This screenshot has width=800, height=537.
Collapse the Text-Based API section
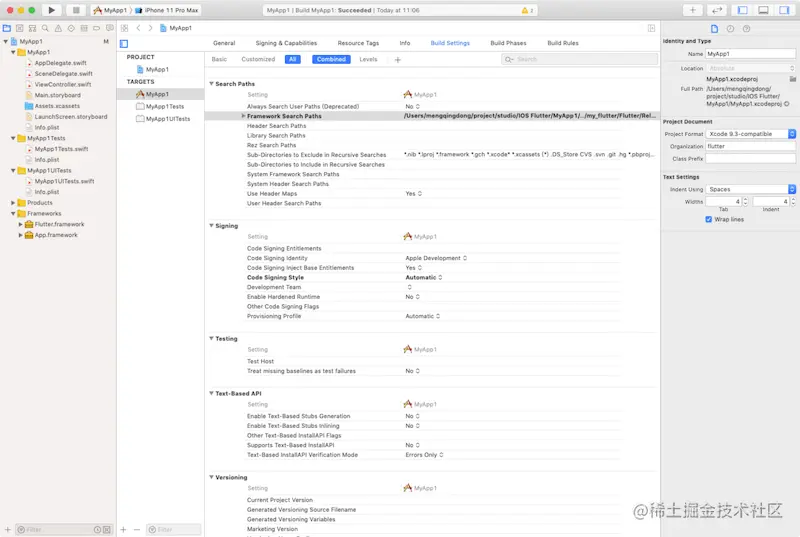pyautogui.click(x=211, y=393)
